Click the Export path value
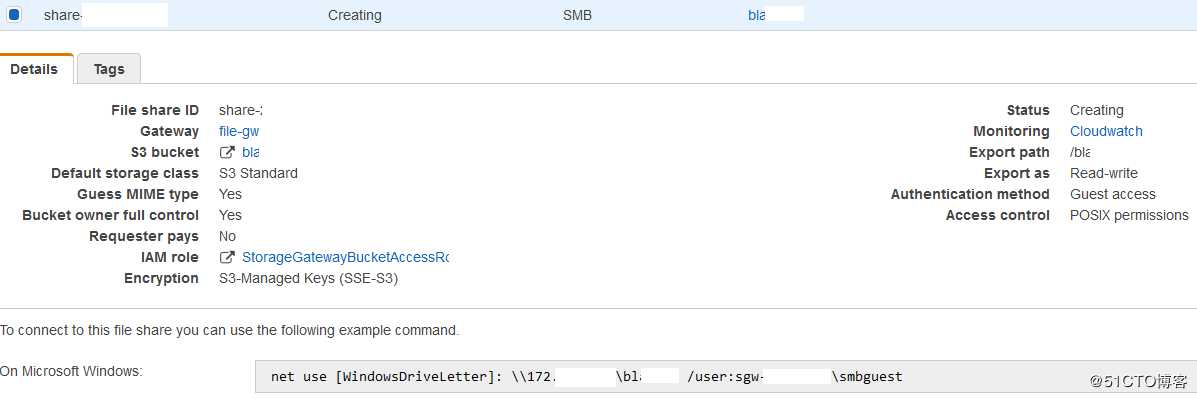Image resolution: width=1197 pixels, height=398 pixels. tap(1080, 152)
